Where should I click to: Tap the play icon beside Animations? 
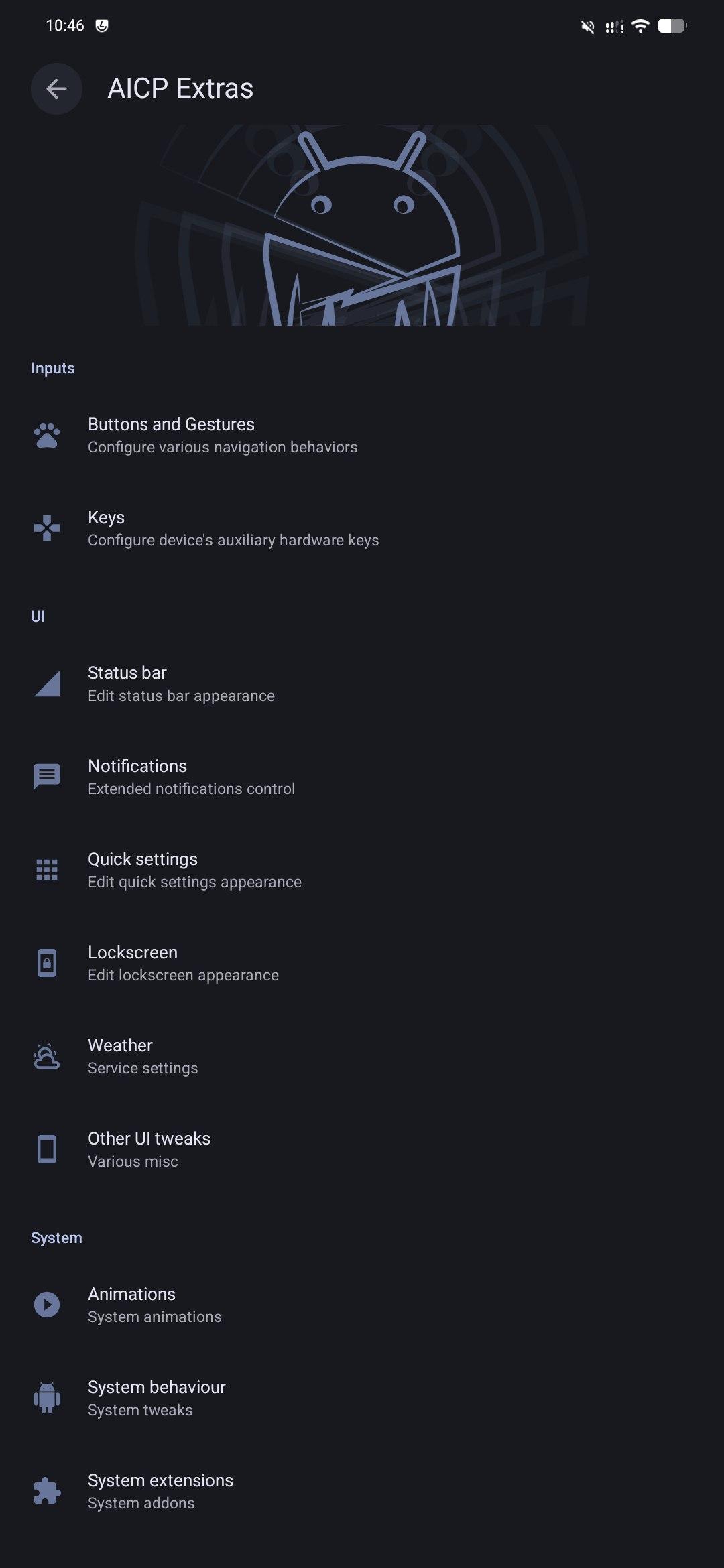point(47,1305)
